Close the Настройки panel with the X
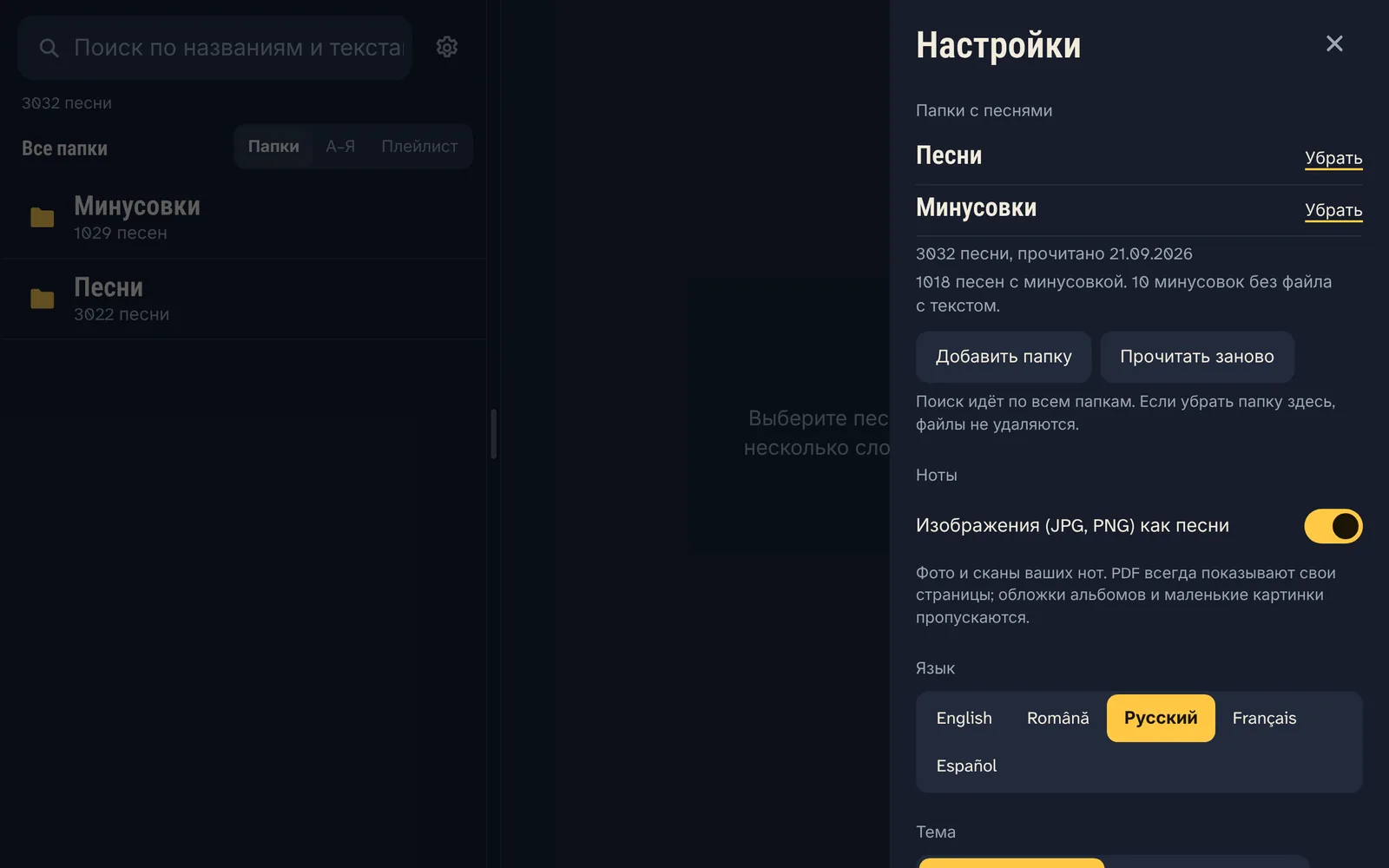Viewport: 1389px width, 868px height. [1334, 43]
